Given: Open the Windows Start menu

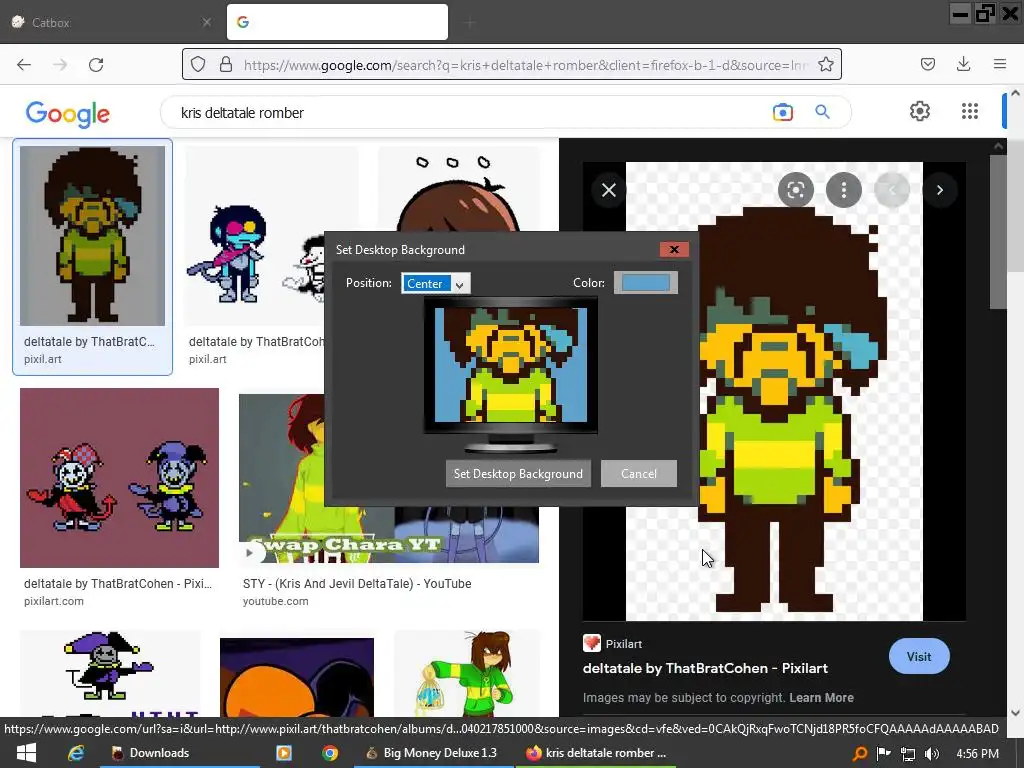Looking at the screenshot, I should click(x=26, y=753).
